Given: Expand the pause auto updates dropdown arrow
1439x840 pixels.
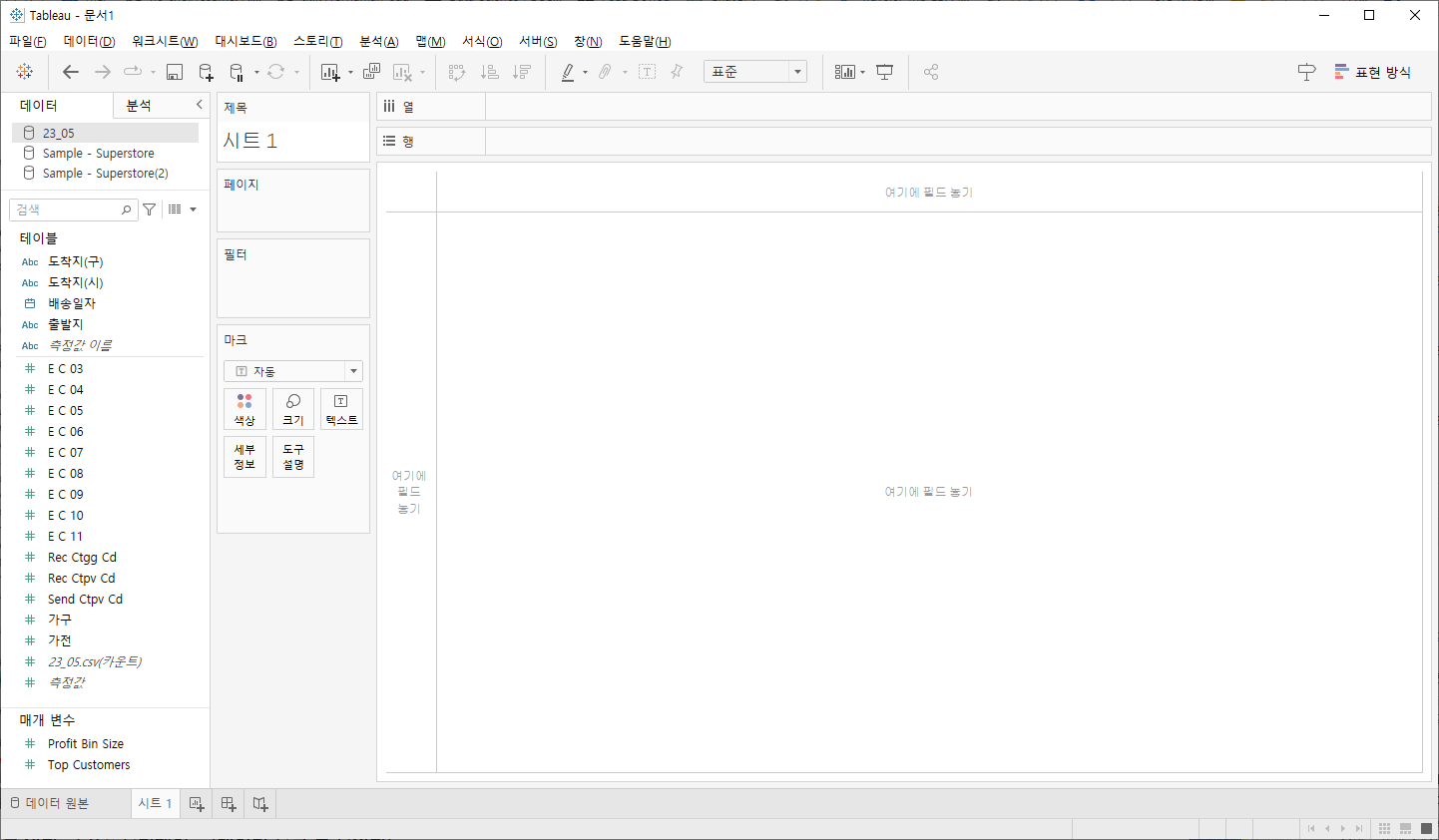Looking at the screenshot, I should (x=256, y=72).
